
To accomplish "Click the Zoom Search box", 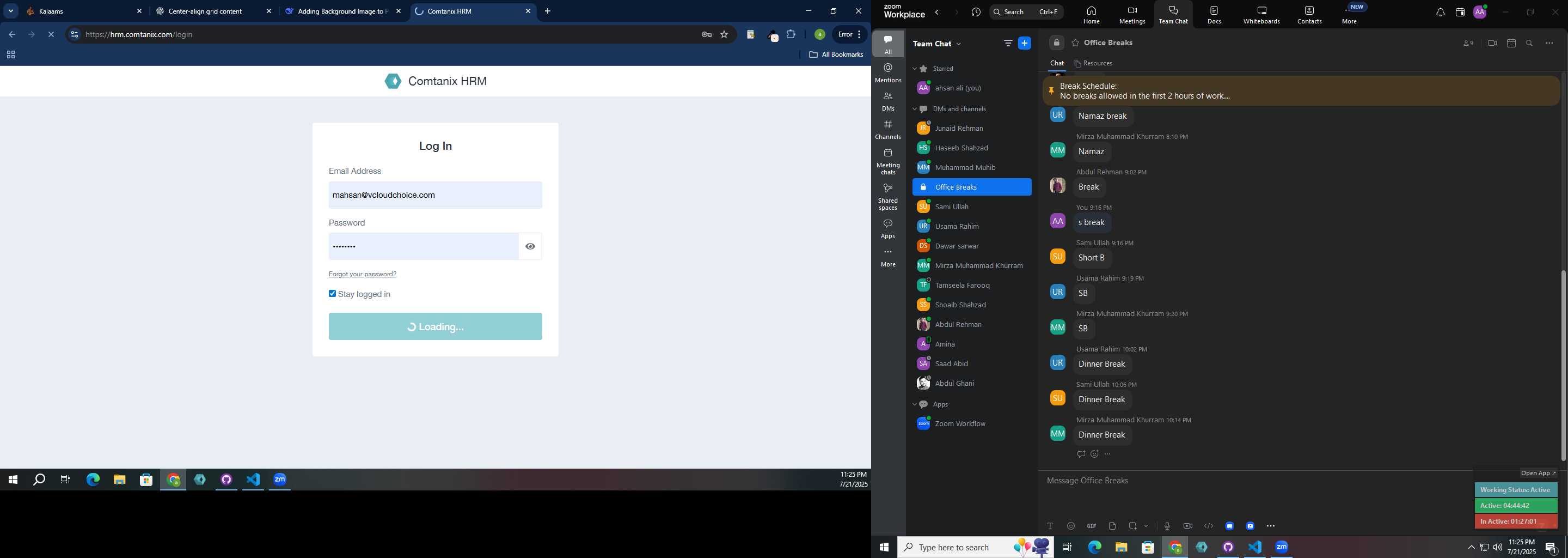I will pos(1026,12).
